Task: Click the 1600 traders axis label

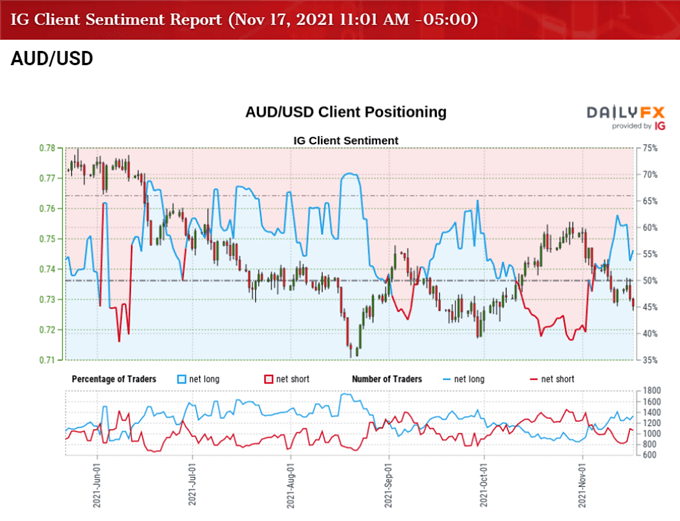Action: click(x=652, y=401)
